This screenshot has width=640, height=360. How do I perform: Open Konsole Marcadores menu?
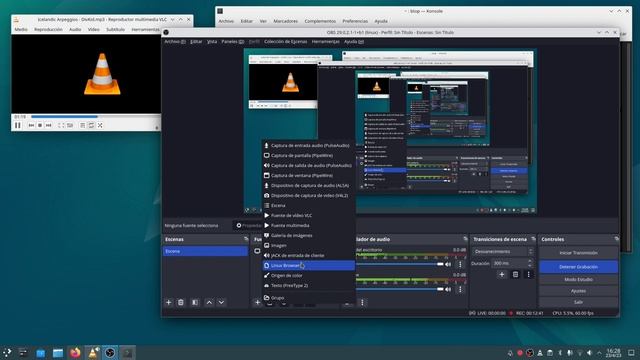click(x=285, y=21)
